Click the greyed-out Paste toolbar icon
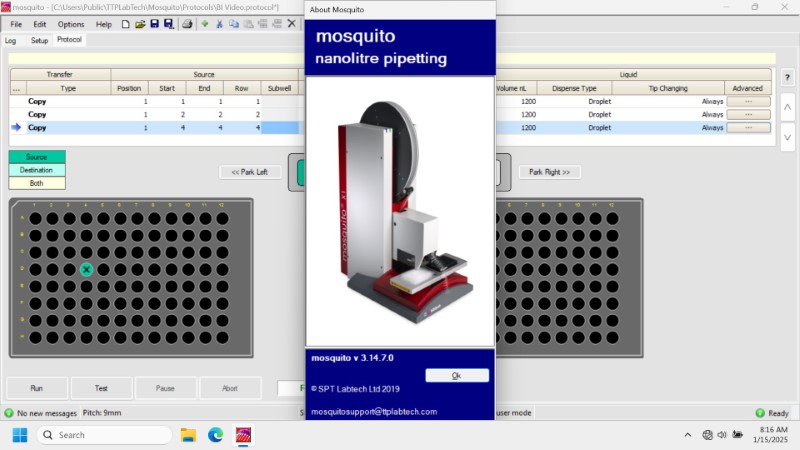Image resolution: width=800 pixels, height=450 pixels. [248, 24]
